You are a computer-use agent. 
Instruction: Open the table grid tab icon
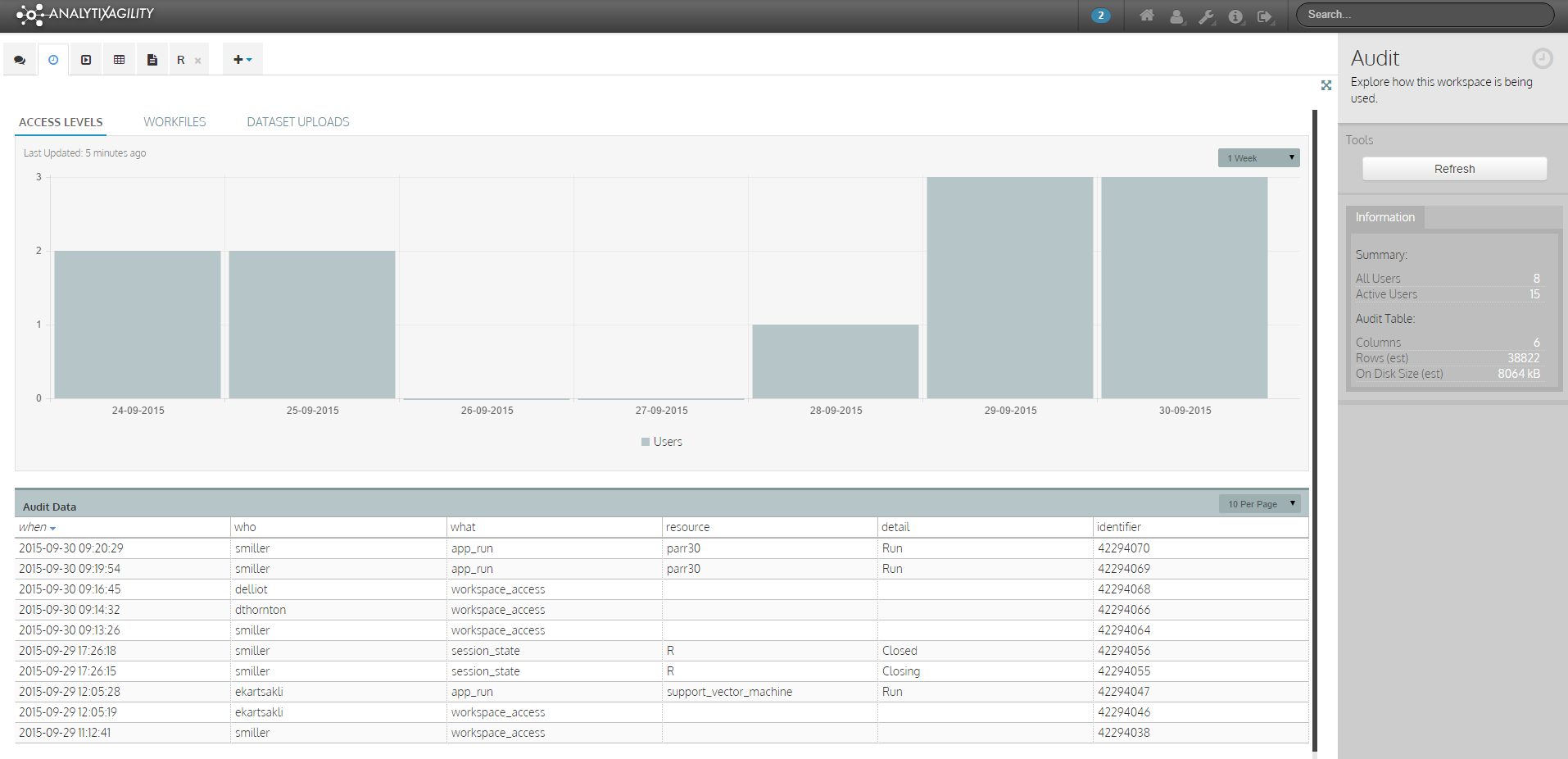(x=119, y=60)
